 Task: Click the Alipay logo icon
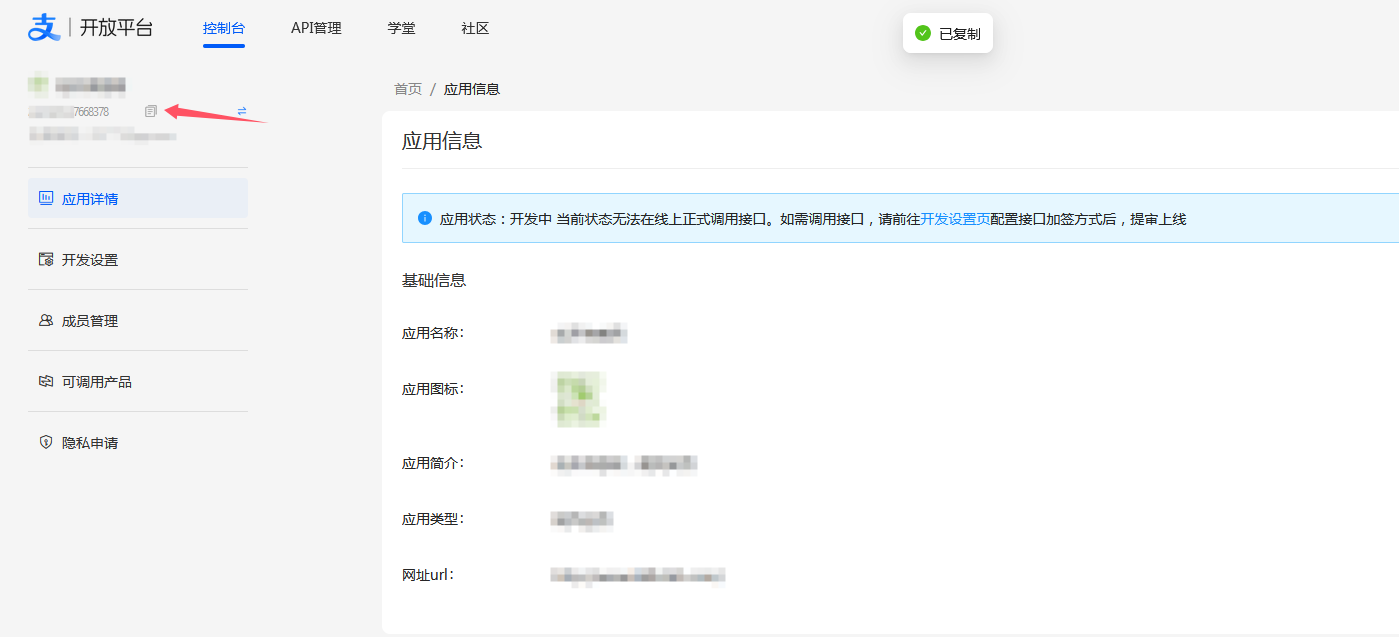(44, 28)
